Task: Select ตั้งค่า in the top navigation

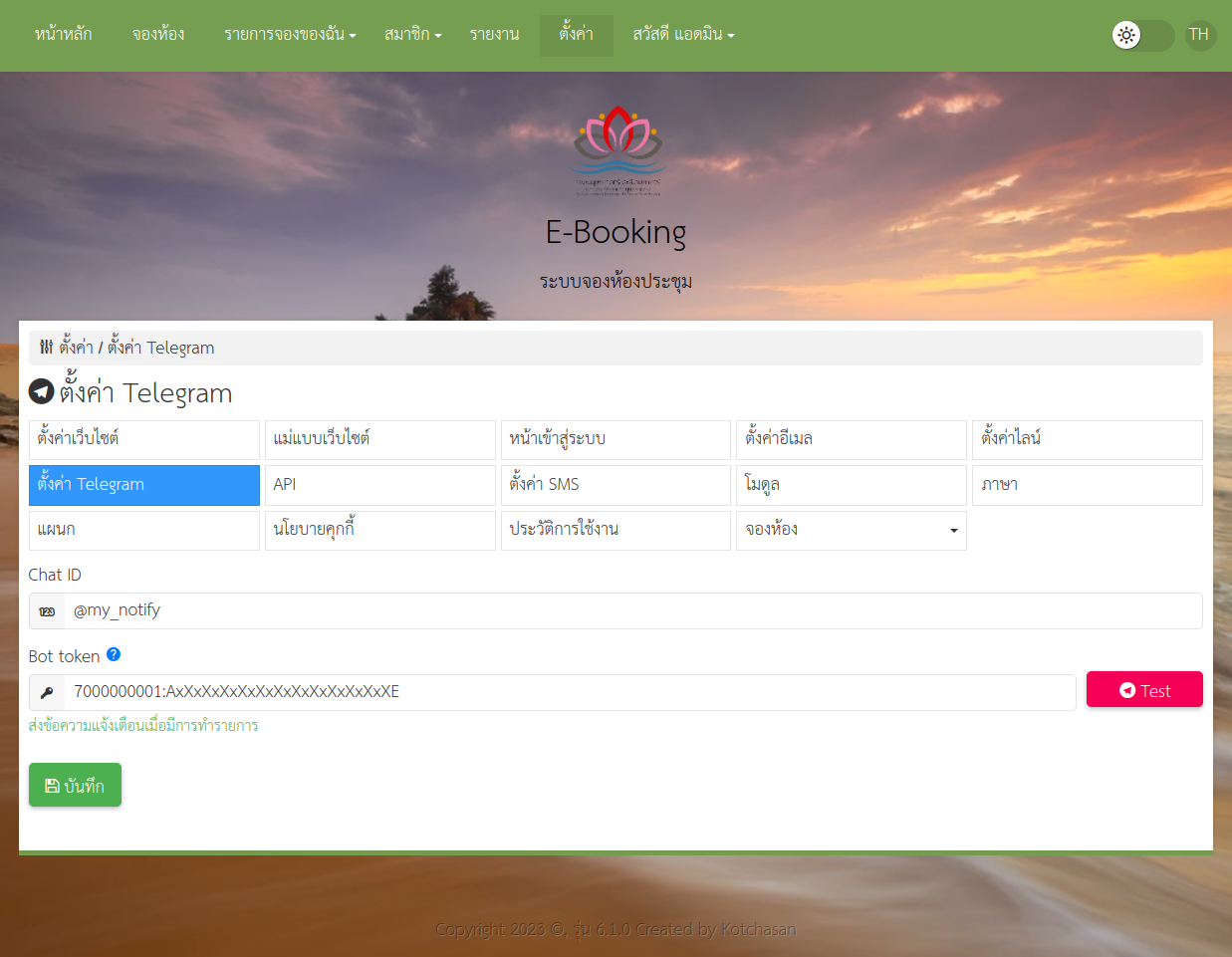Action: (577, 35)
